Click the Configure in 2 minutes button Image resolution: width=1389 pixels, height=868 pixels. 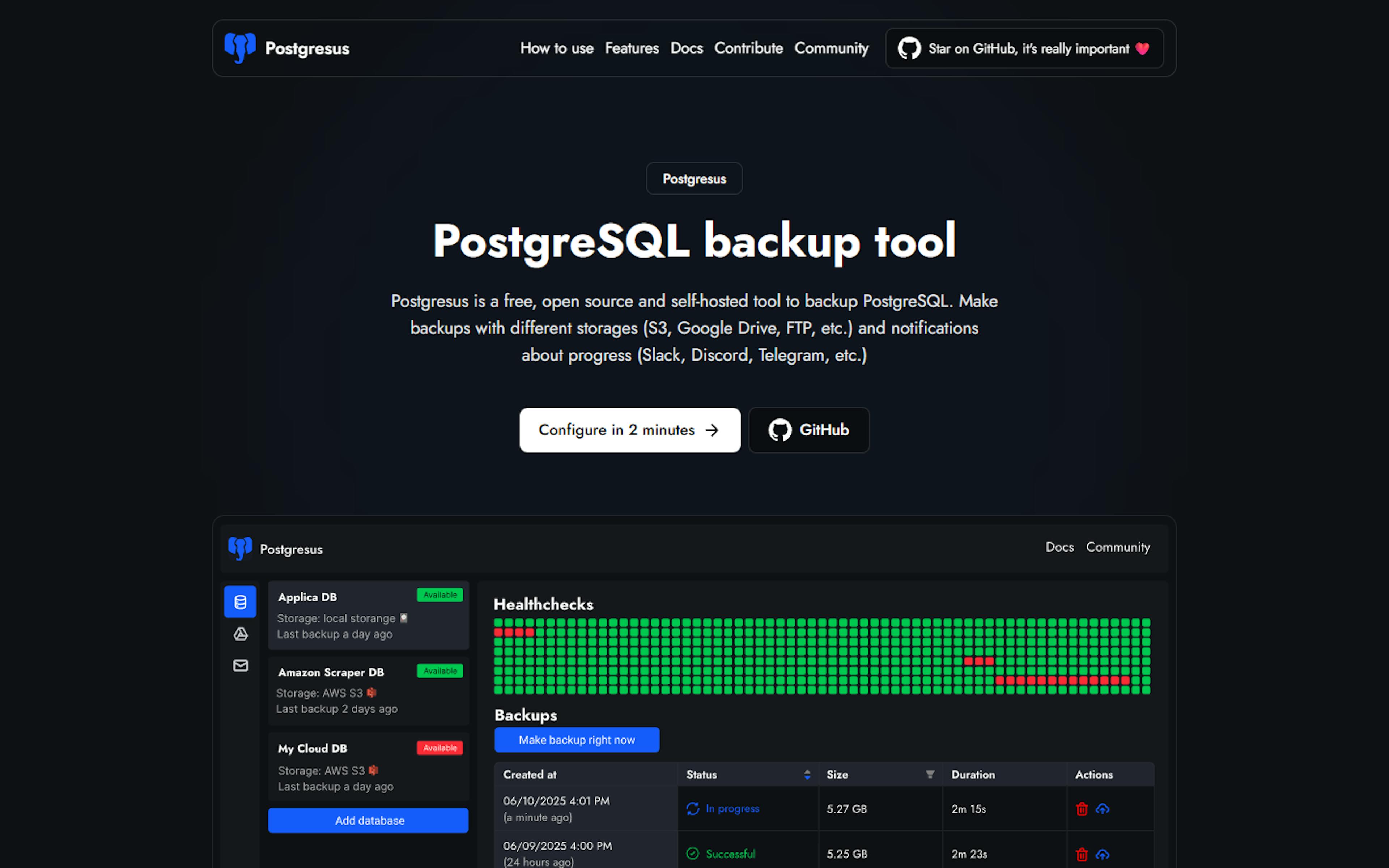tap(629, 430)
